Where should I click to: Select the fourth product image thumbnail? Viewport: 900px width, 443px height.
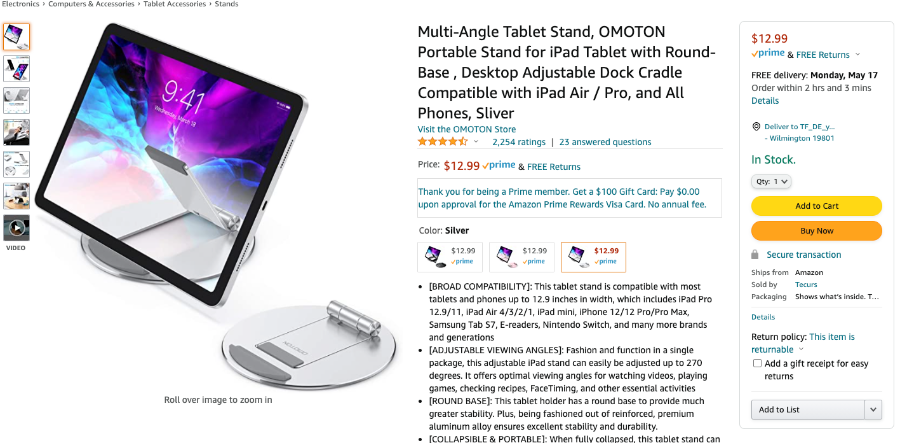(x=17, y=133)
